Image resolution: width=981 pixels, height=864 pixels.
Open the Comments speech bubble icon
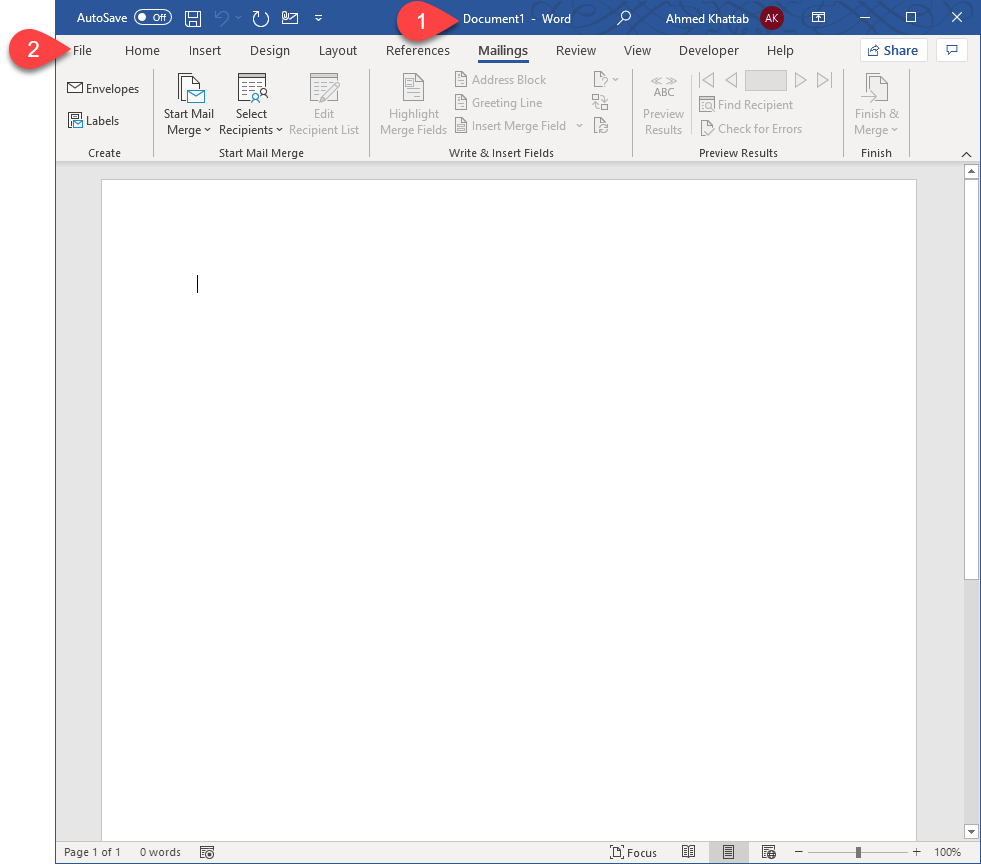pyautogui.click(x=952, y=50)
